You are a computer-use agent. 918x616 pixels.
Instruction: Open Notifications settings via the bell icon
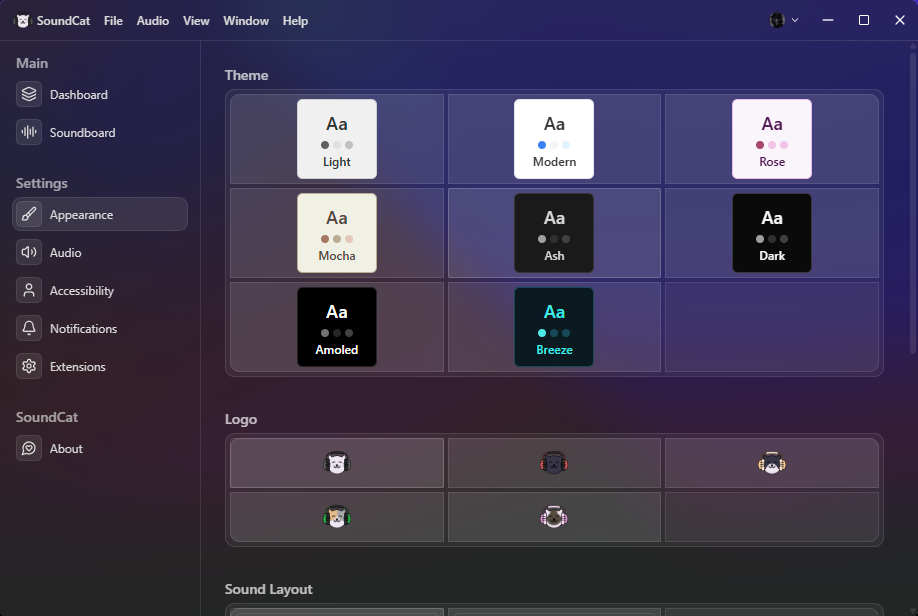[29, 328]
